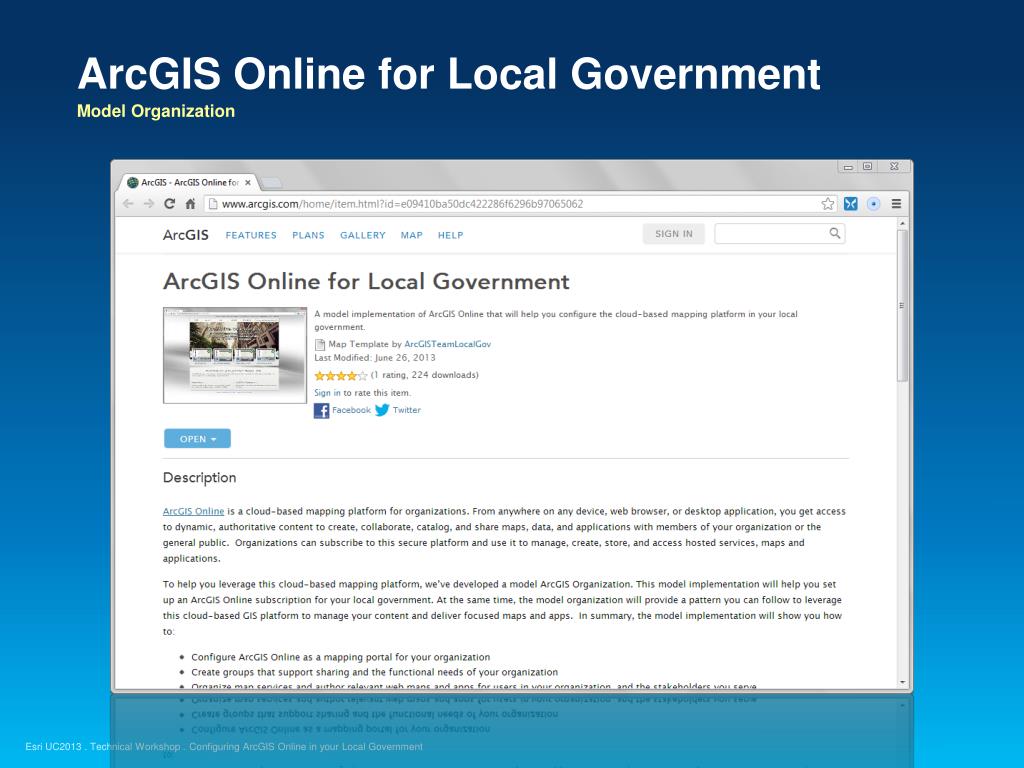Click the browser address bar URL
Image resolution: width=1024 pixels, height=768 pixels.
click(402, 204)
